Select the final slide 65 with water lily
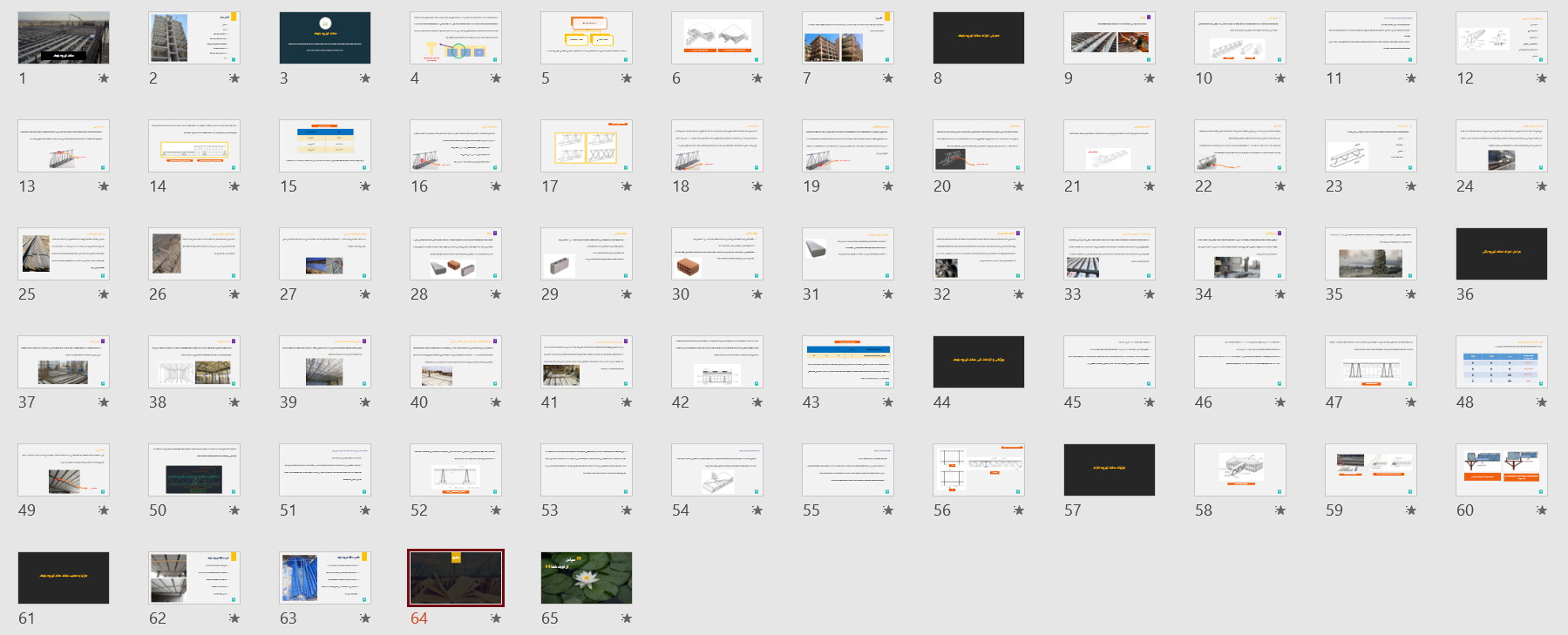Viewport: 1568px width, 635px height. [x=587, y=578]
